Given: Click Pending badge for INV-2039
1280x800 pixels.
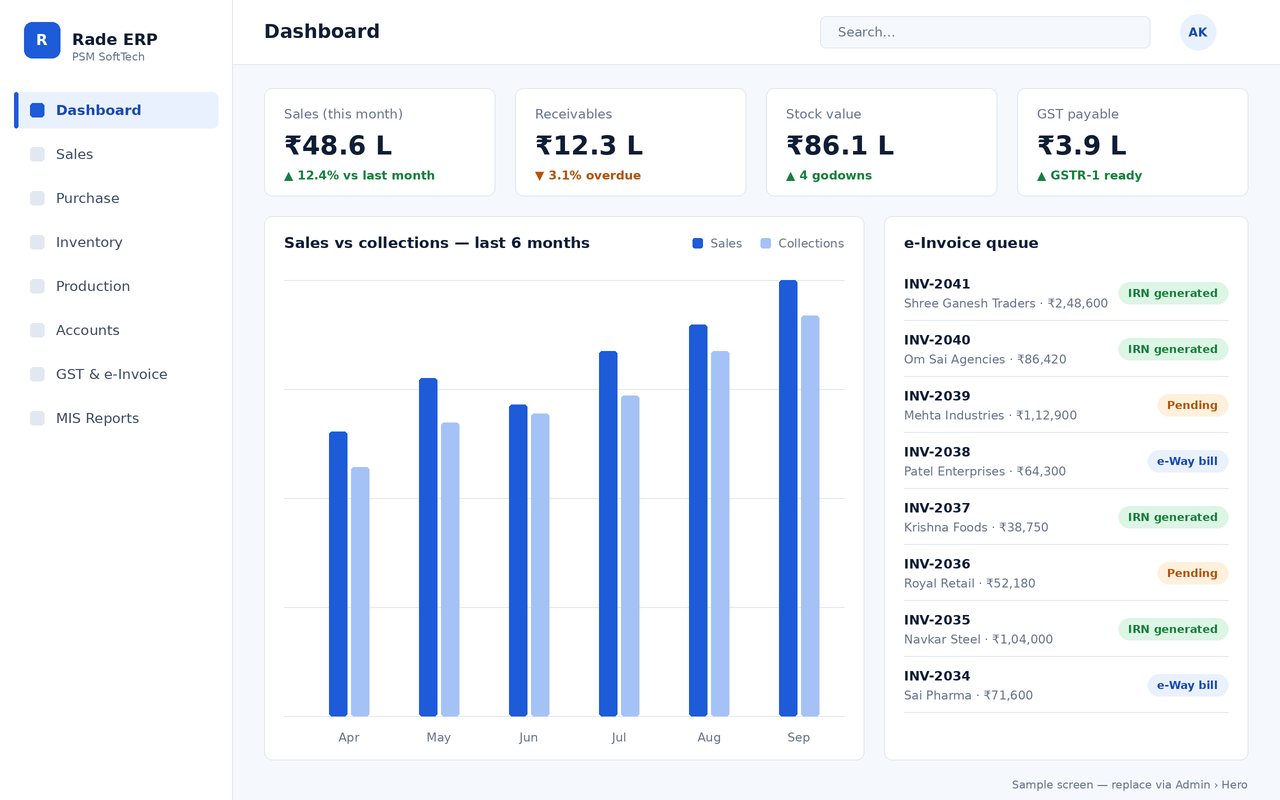Looking at the screenshot, I should (1192, 405).
